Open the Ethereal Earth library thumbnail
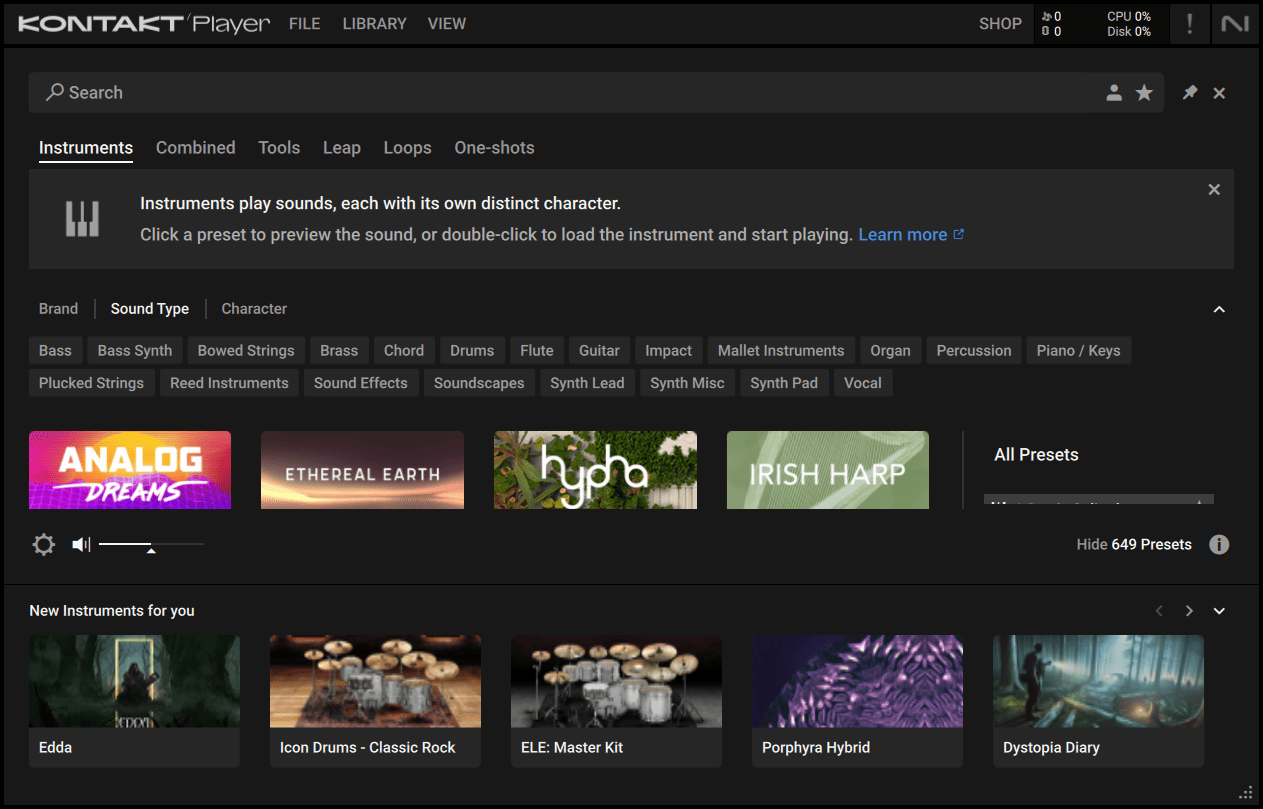1263x809 pixels. click(362, 470)
